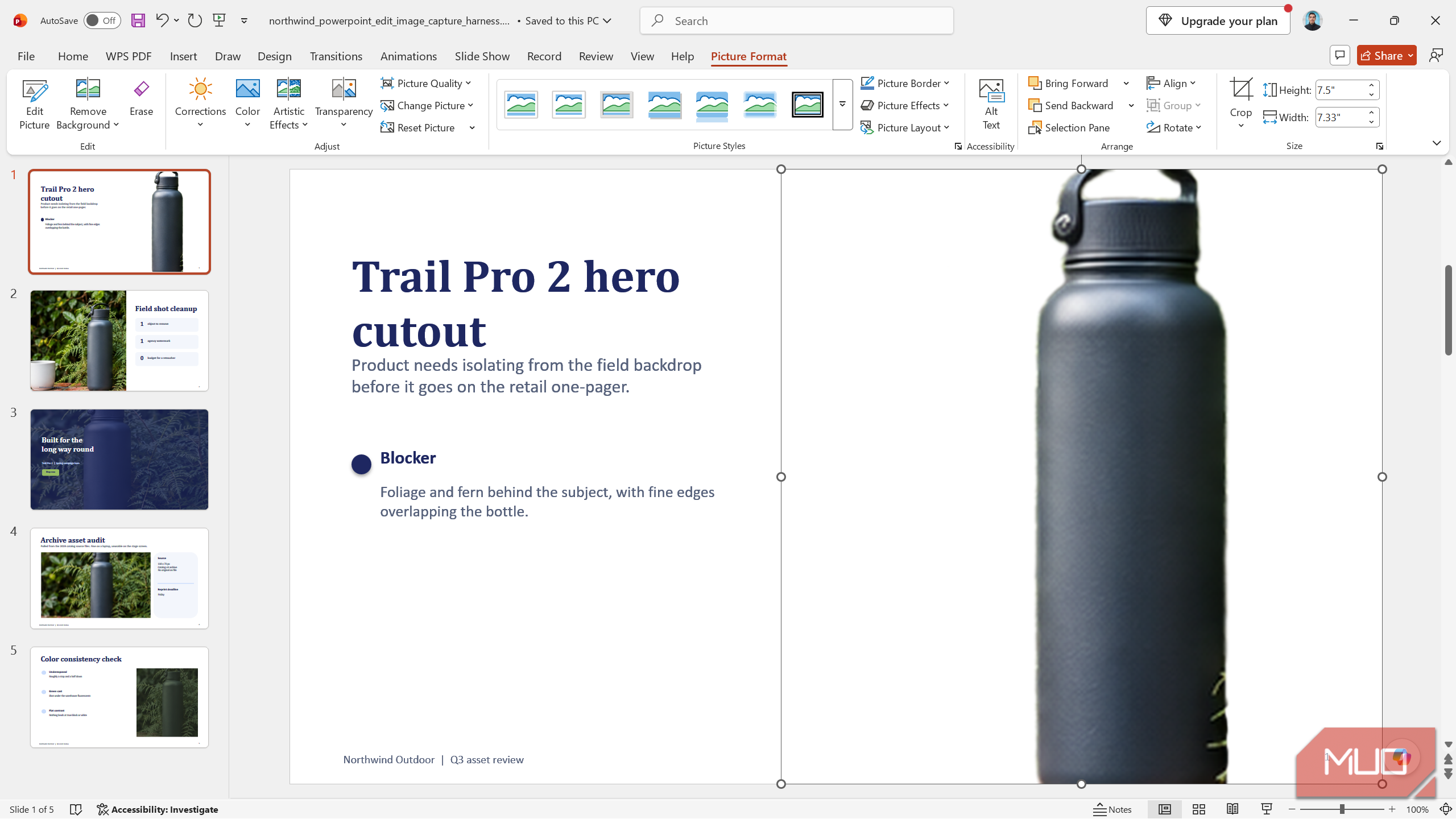Open the Animations tab
This screenshot has width=1456, height=819.
click(408, 56)
